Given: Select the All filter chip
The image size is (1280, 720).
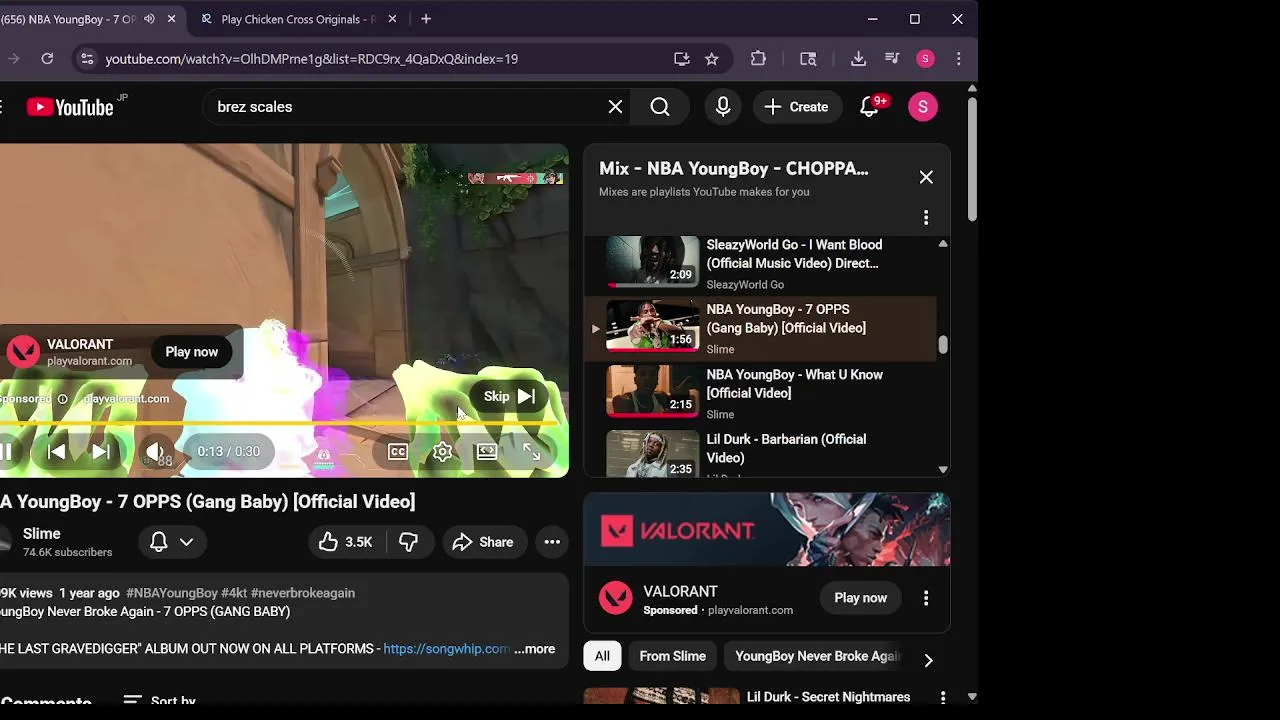Looking at the screenshot, I should click(x=602, y=656).
